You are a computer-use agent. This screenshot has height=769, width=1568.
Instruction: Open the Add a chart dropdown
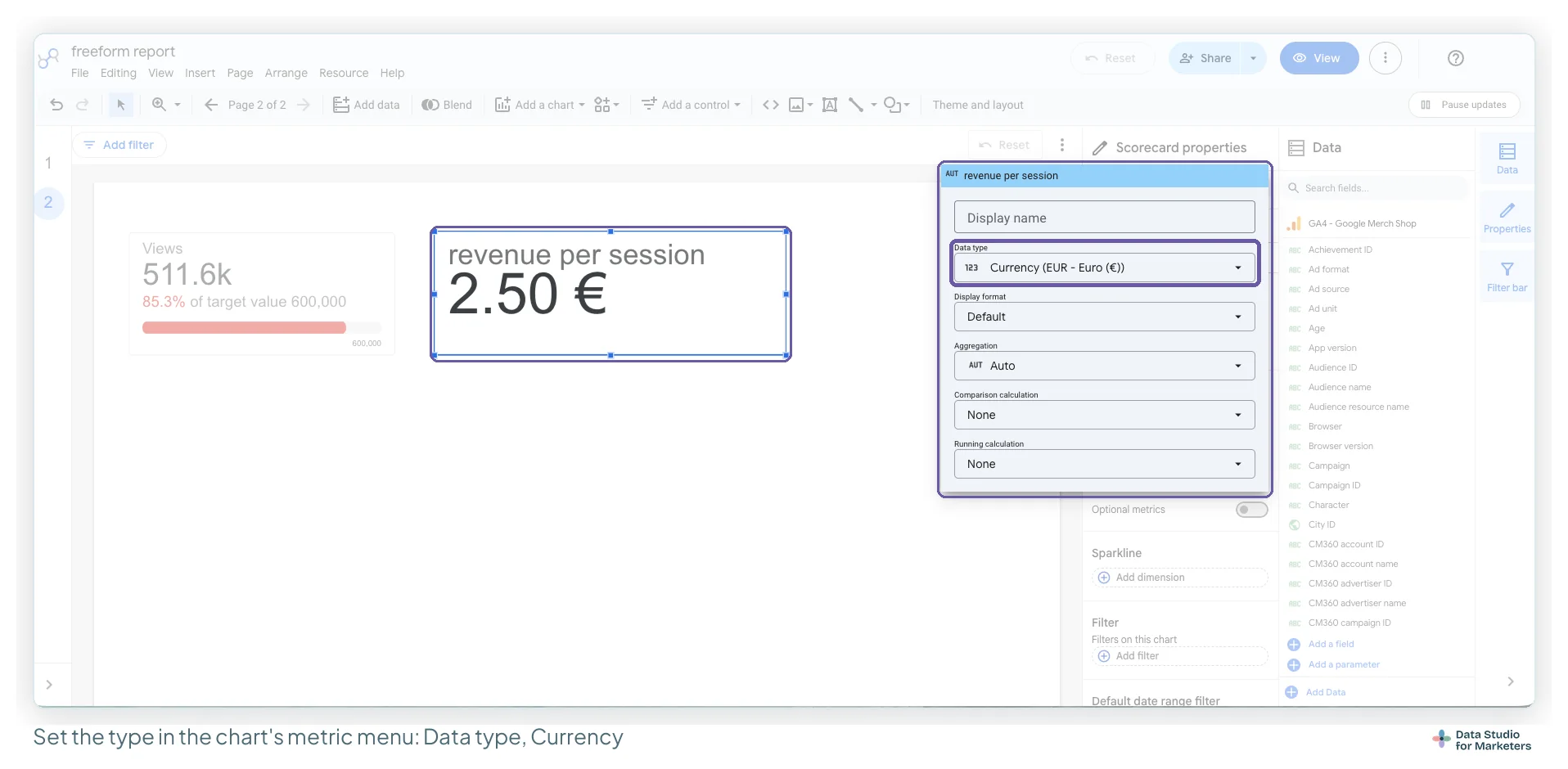coord(540,105)
